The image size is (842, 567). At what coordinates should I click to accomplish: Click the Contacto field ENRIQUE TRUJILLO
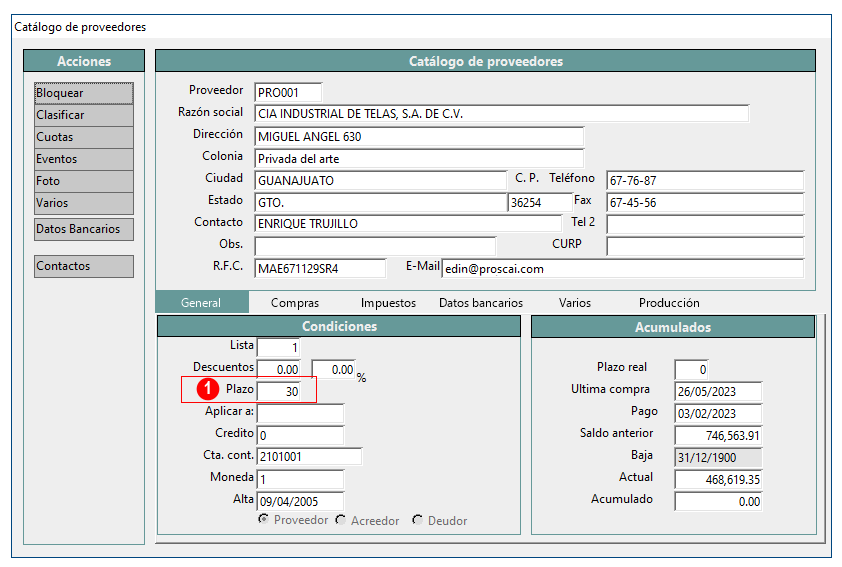point(408,223)
